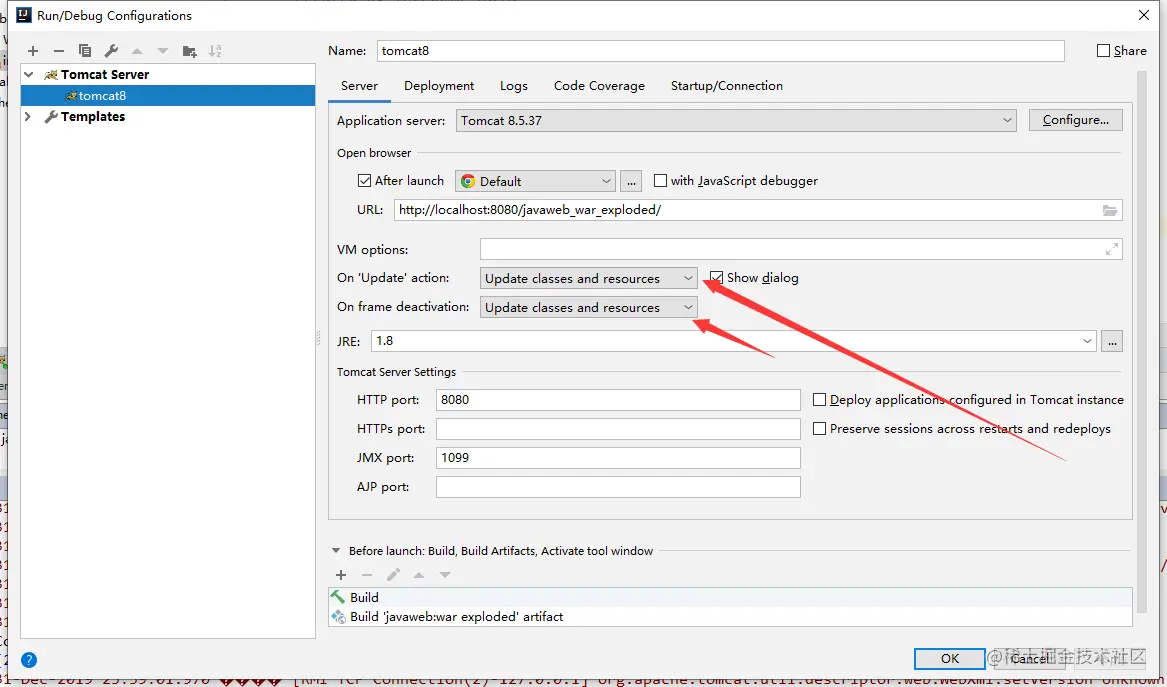This screenshot has height=687, width=1167.
Task: Close the Run/Debug Configurations dialog
Action: 1144,15
